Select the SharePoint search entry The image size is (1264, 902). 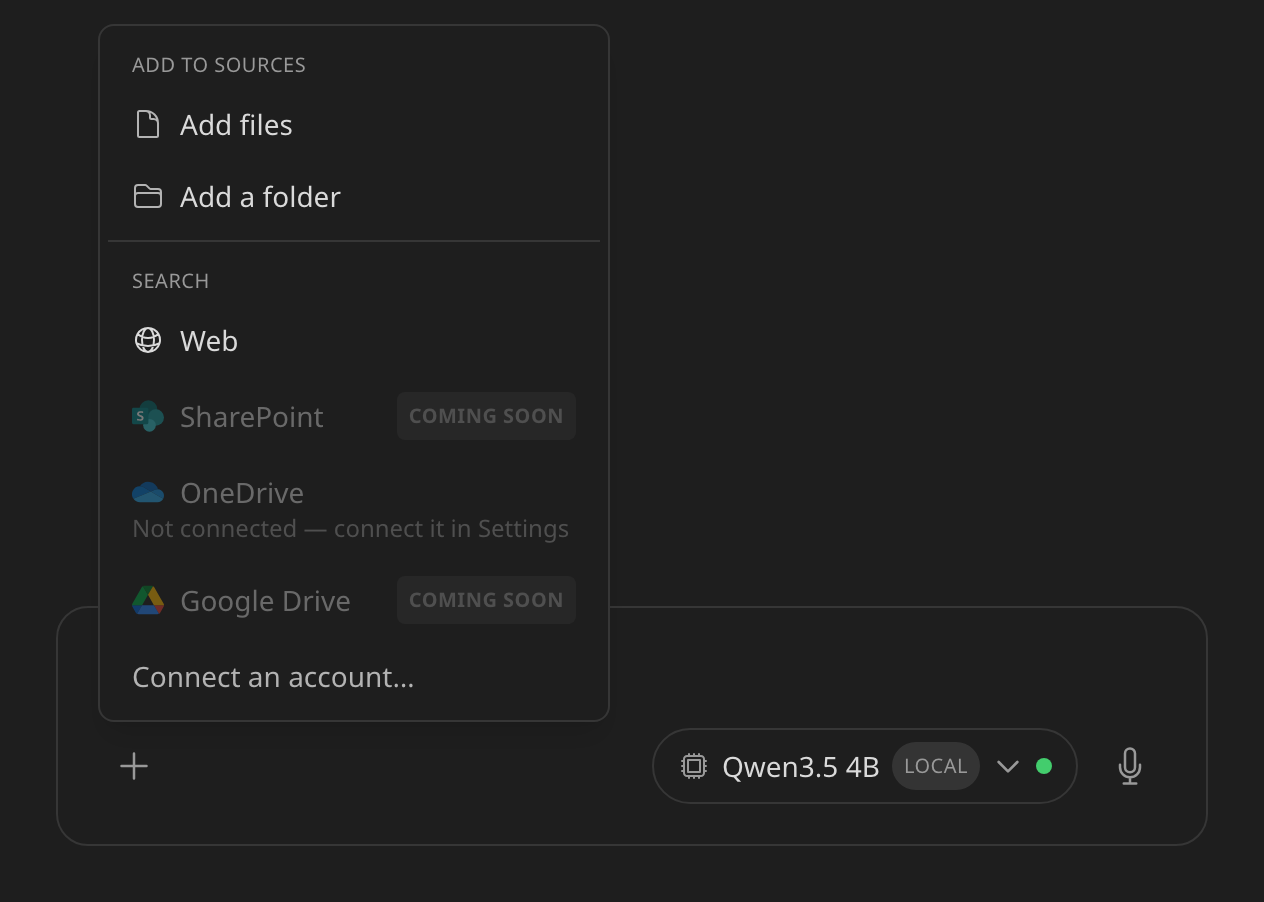354,416
